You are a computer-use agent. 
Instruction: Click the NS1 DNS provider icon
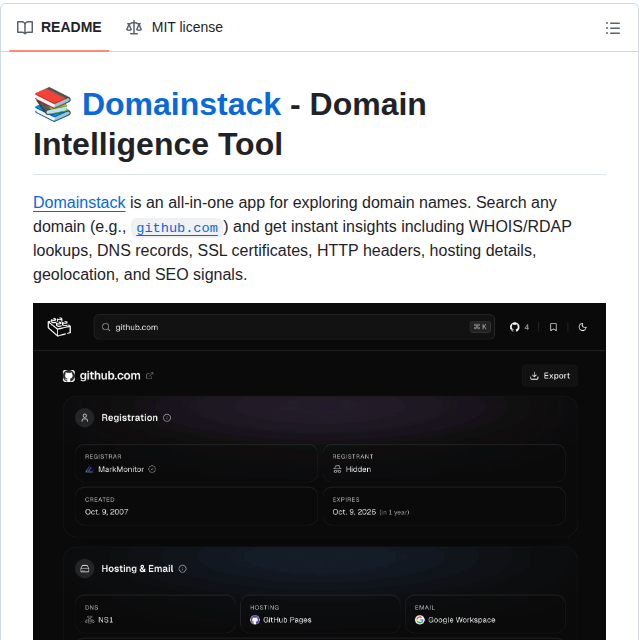tap(89, 620)
